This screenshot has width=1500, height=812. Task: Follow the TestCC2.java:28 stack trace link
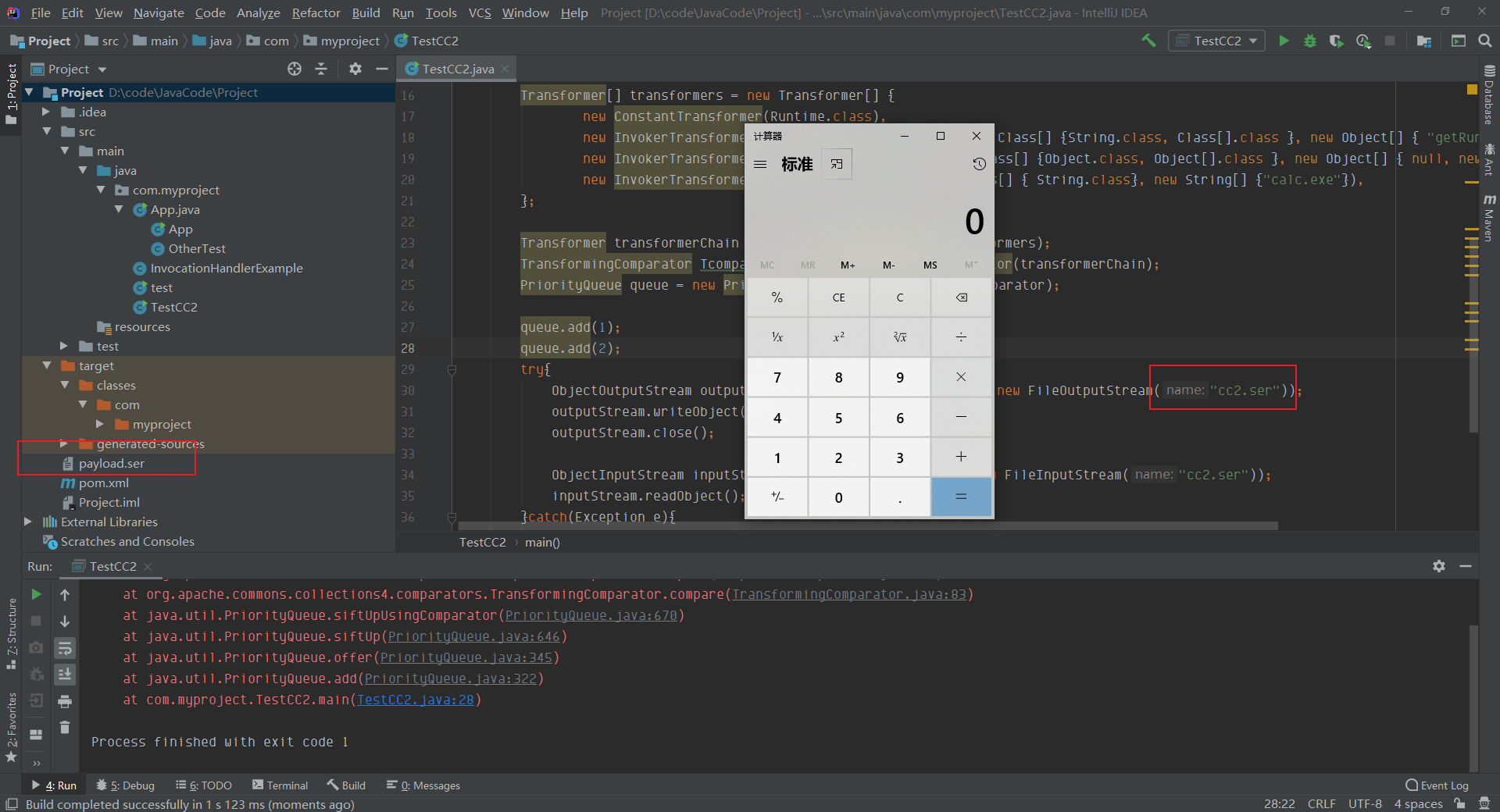[x=416, y=700]
